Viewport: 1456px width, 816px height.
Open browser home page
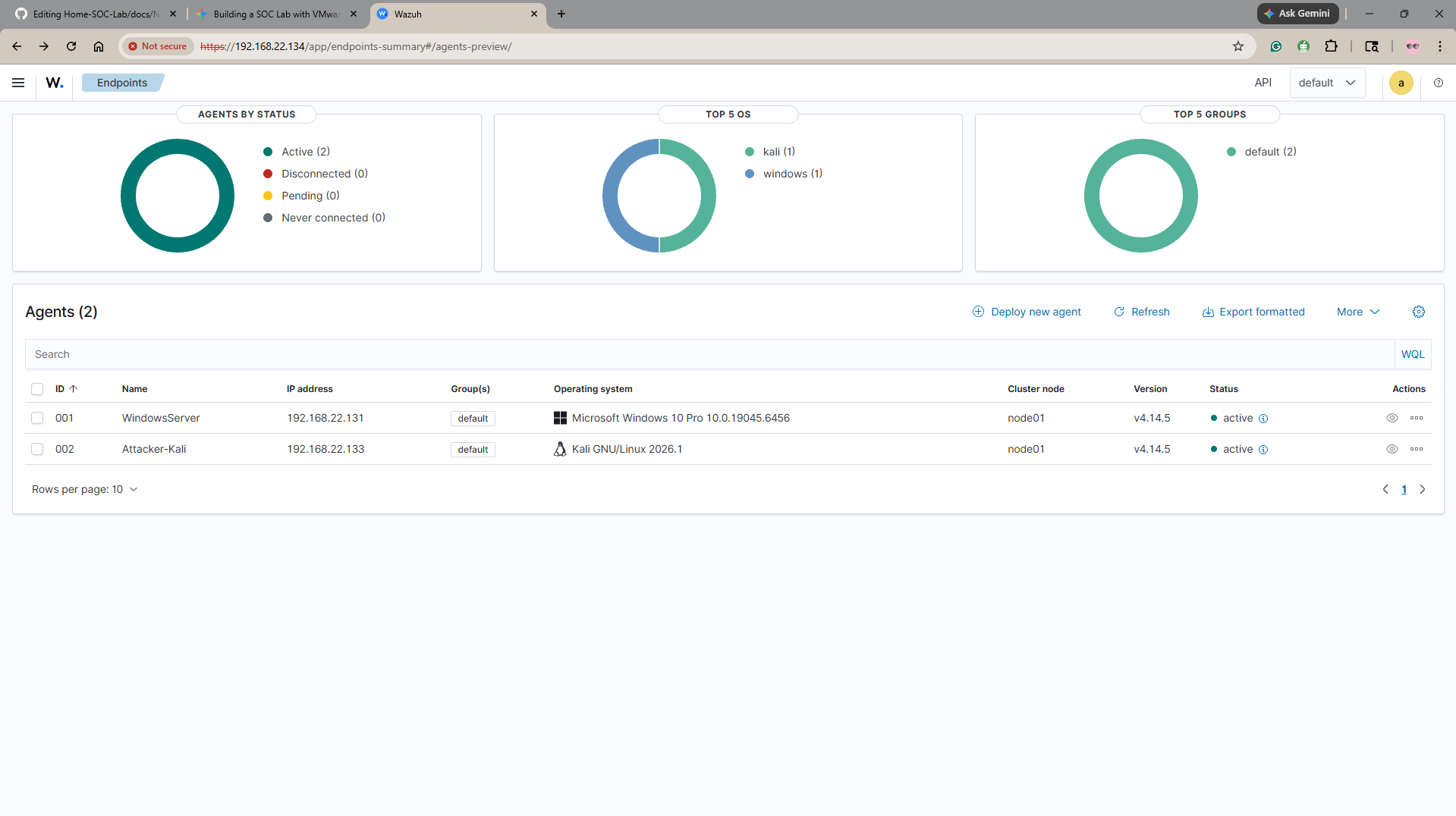[99, 46]
